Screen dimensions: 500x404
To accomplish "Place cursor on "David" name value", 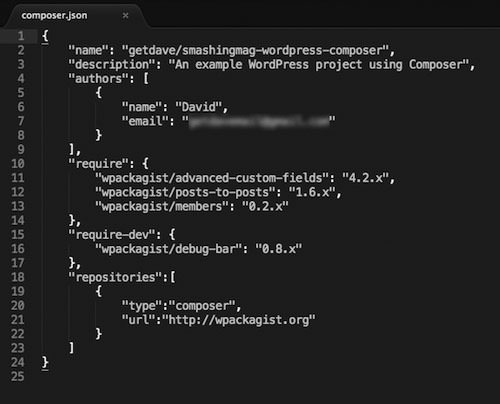I will pos(199,107).
